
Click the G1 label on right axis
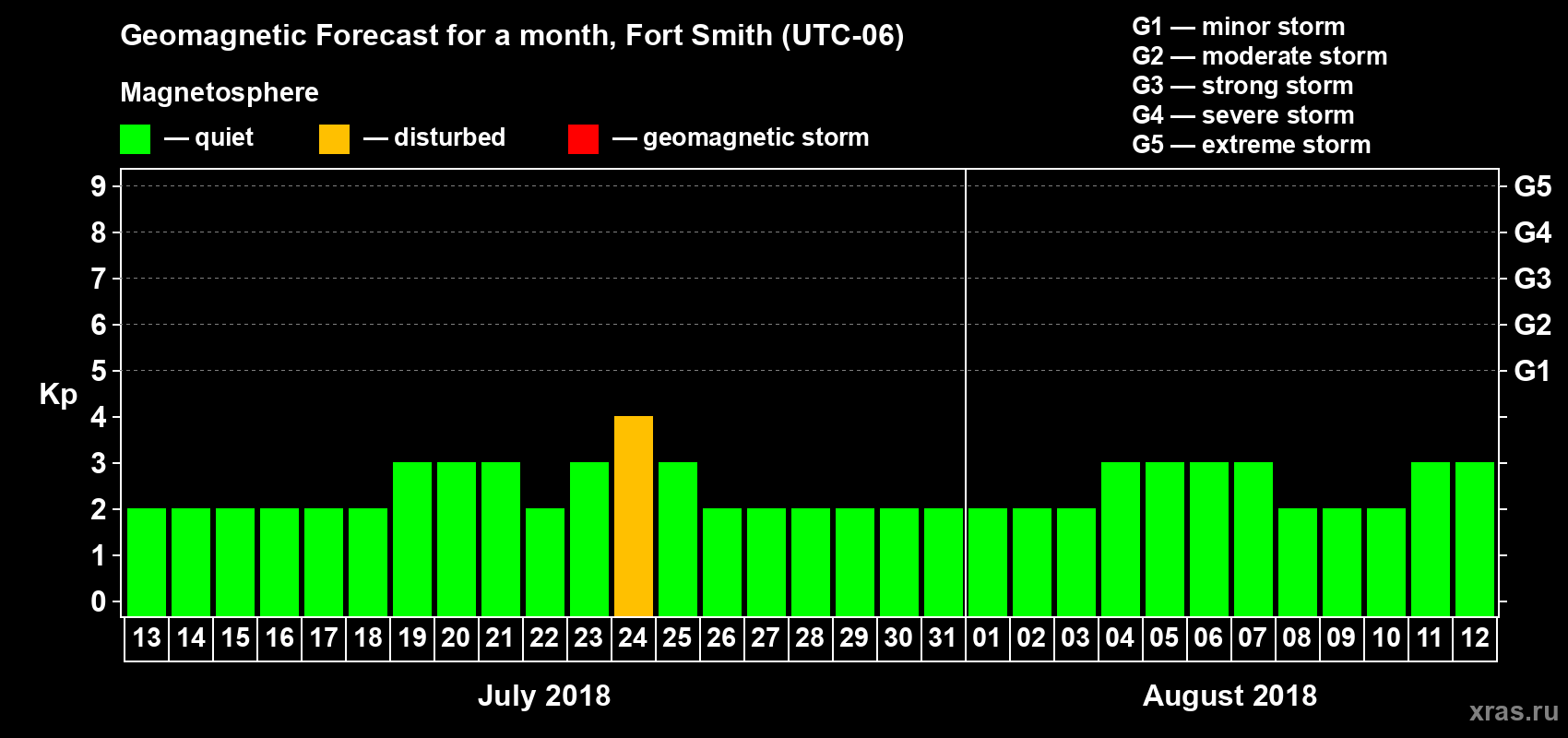[1533, 371]
